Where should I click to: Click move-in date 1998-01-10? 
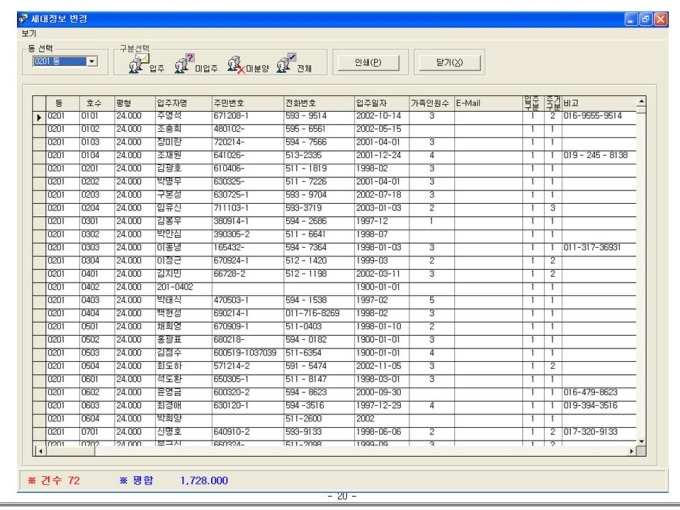pyautogui.click(x=382, y=327)
